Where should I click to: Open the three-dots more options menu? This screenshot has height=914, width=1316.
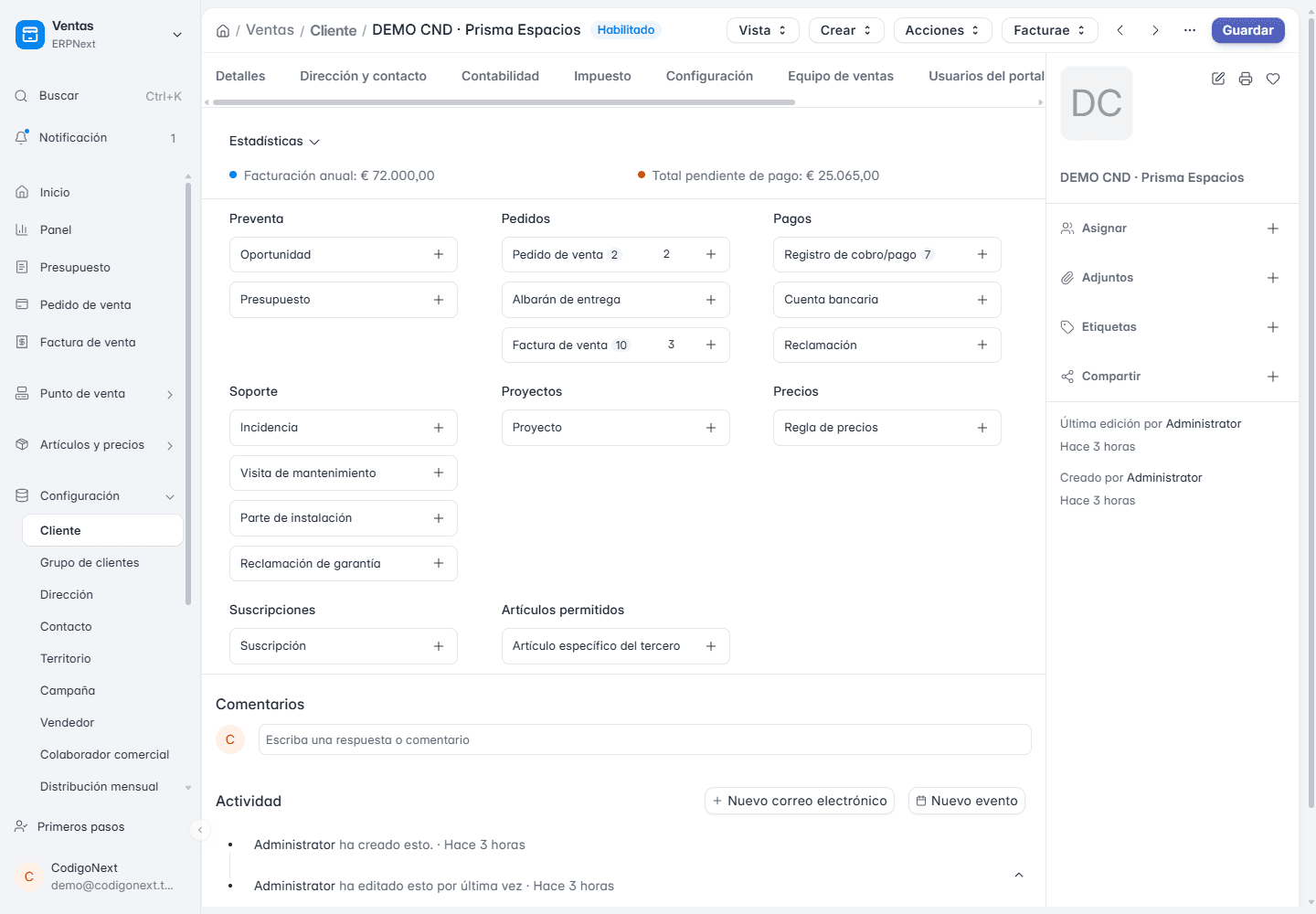pyautogui.click(x=1190, y=30)
